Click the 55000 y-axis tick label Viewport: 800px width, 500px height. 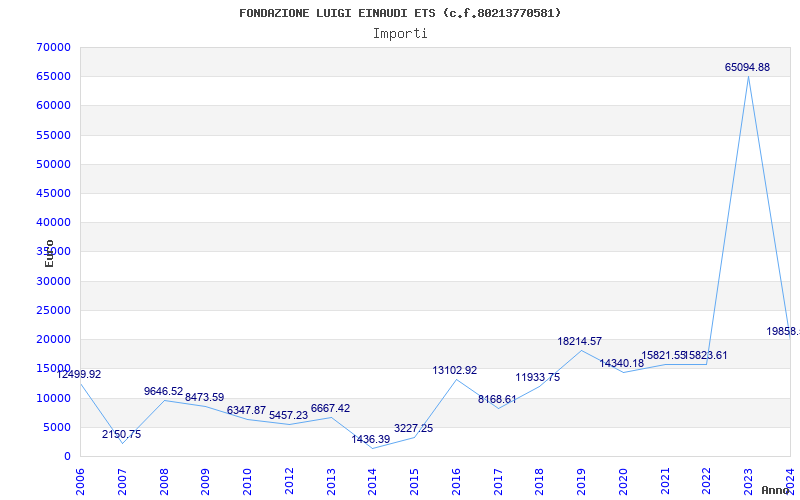point(54,135)
